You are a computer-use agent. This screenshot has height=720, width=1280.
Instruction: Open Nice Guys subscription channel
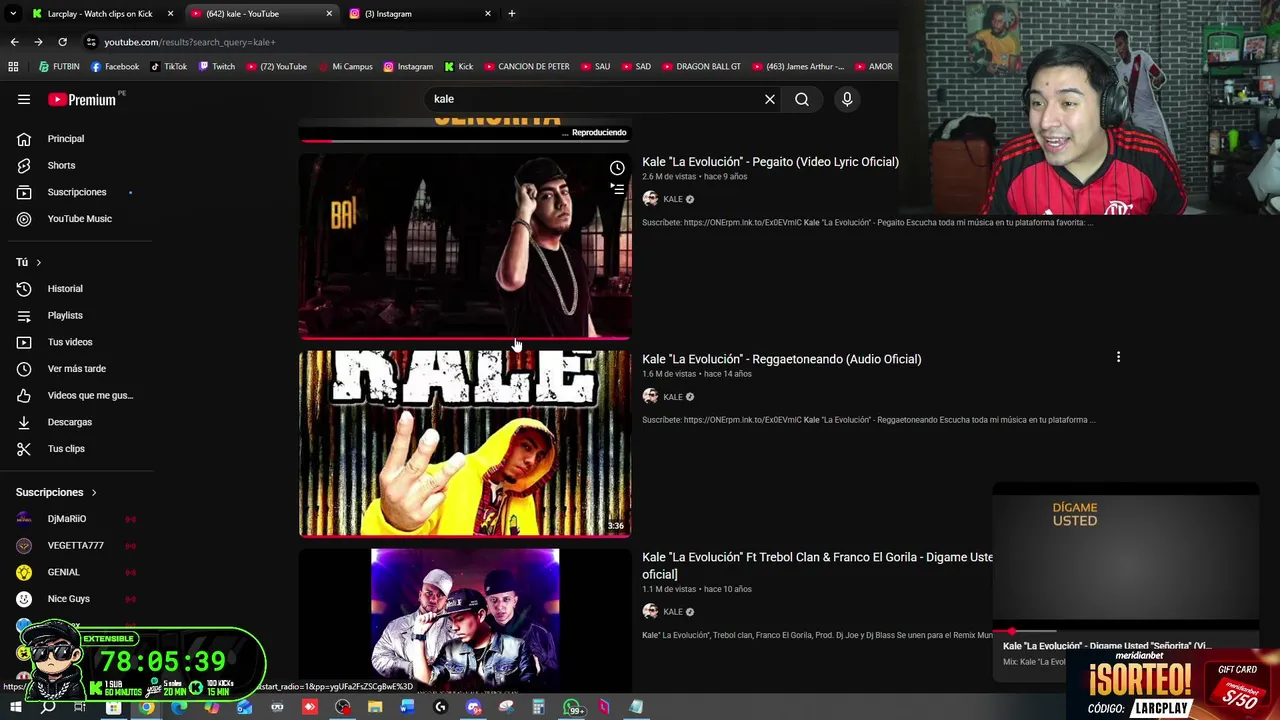click(x=76, y=599)
